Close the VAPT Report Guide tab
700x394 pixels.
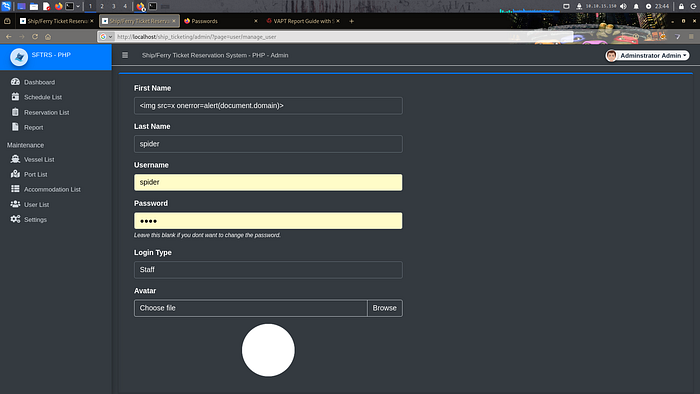click(x=338, y=21)
